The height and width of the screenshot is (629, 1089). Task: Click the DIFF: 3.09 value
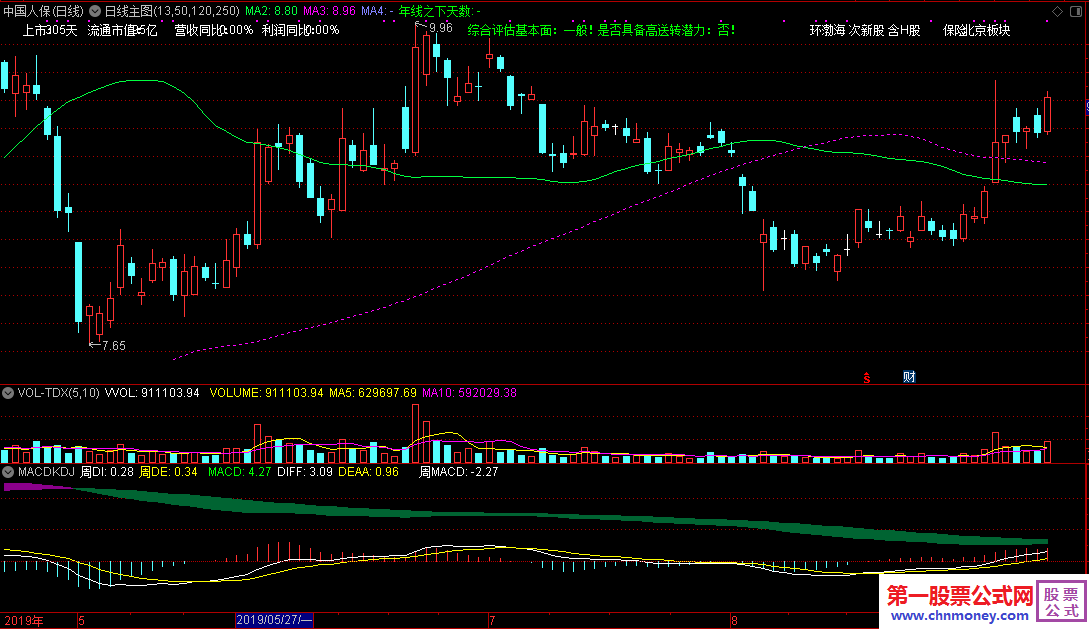(x=305, y=472)
